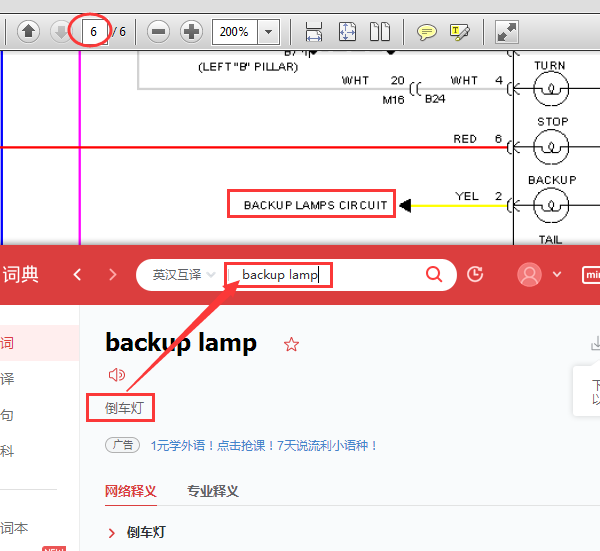Image resolution: width=600 pixels, height=551 pixels.
Task: Select the fit one full page icon
Action: pyautogui.click(x=347, y=31)
